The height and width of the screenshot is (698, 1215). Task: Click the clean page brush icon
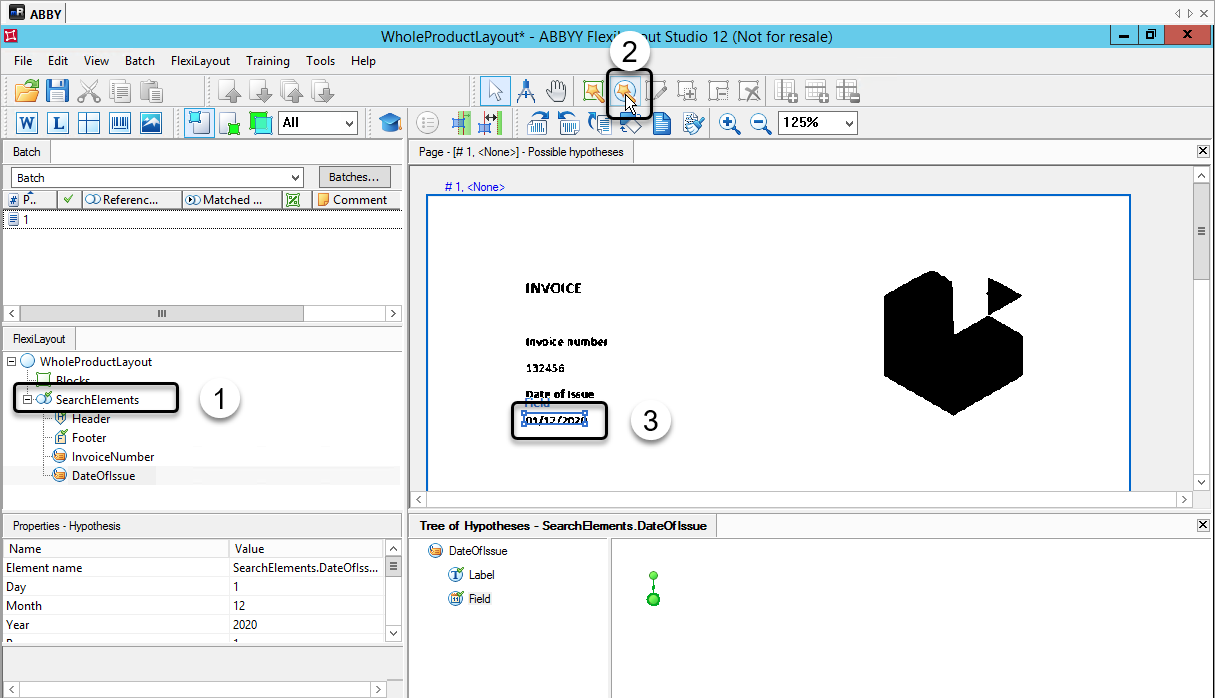[693, 123]
